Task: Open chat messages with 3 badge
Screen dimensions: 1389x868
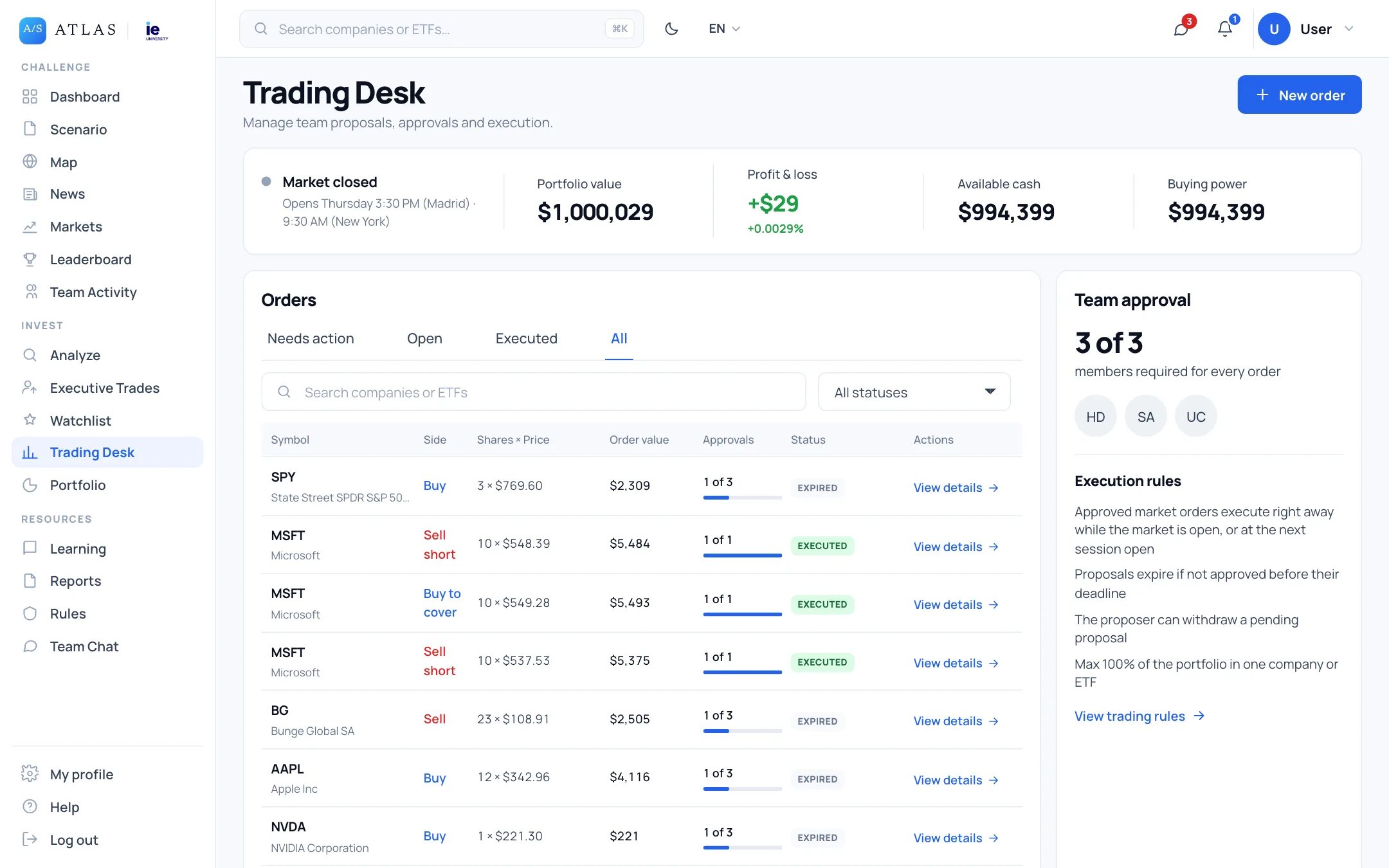Action: click(x=1182, y=28)
